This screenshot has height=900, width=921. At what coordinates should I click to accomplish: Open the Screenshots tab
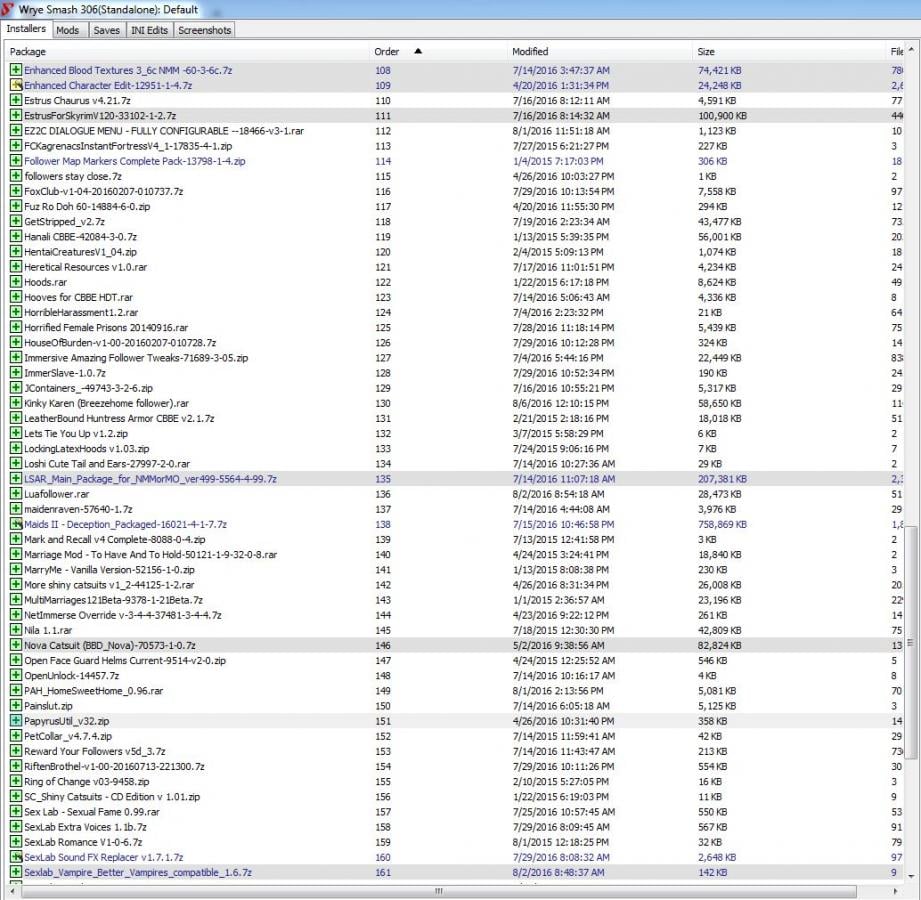(x=204, y=30)
